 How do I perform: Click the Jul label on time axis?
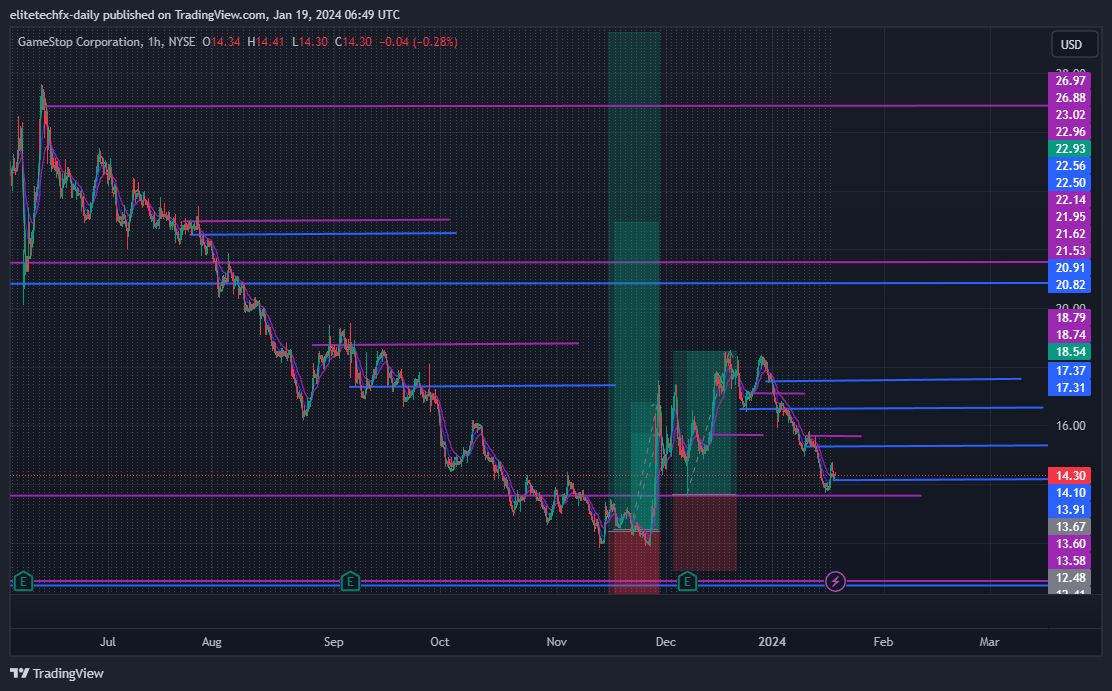[x=108, y=642]
